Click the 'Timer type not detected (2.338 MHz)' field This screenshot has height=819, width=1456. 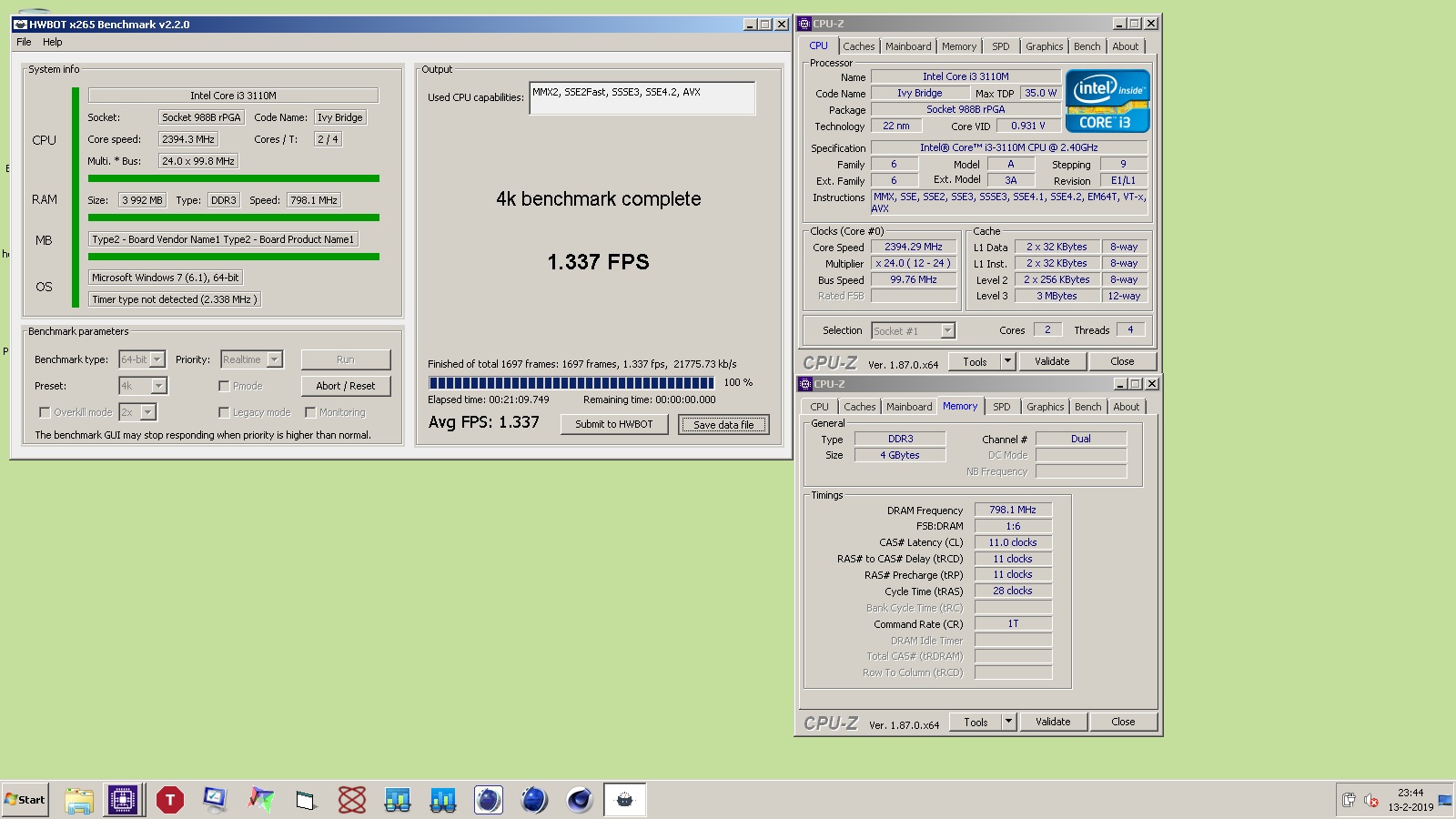(x=175, y=299)
